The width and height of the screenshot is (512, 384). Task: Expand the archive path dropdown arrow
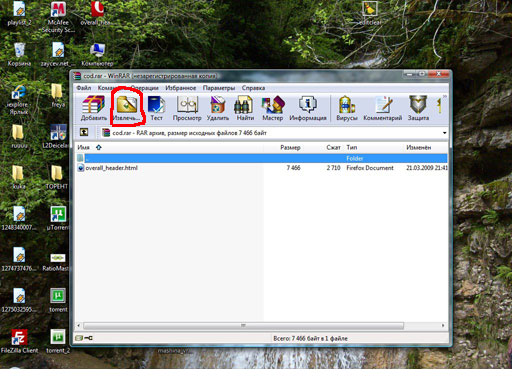pyautogui.click(x=444, y=133)
